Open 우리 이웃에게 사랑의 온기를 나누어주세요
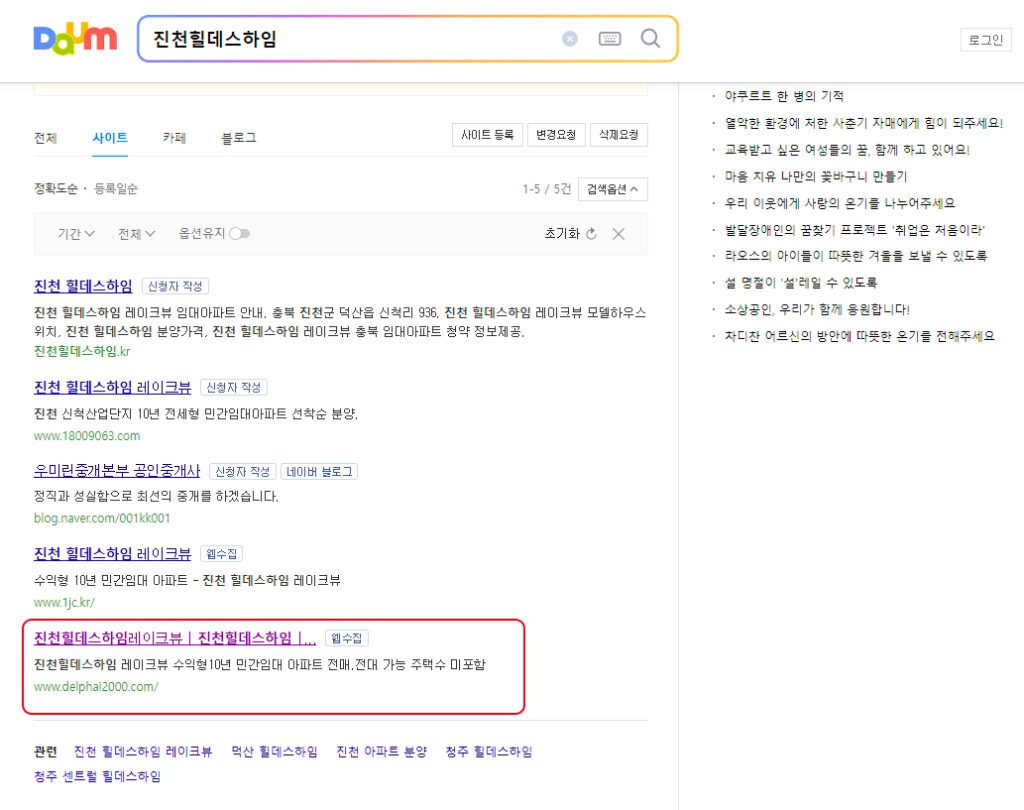Image resolution: width=1024 pixels, height=810 pixels. point(840,203)
